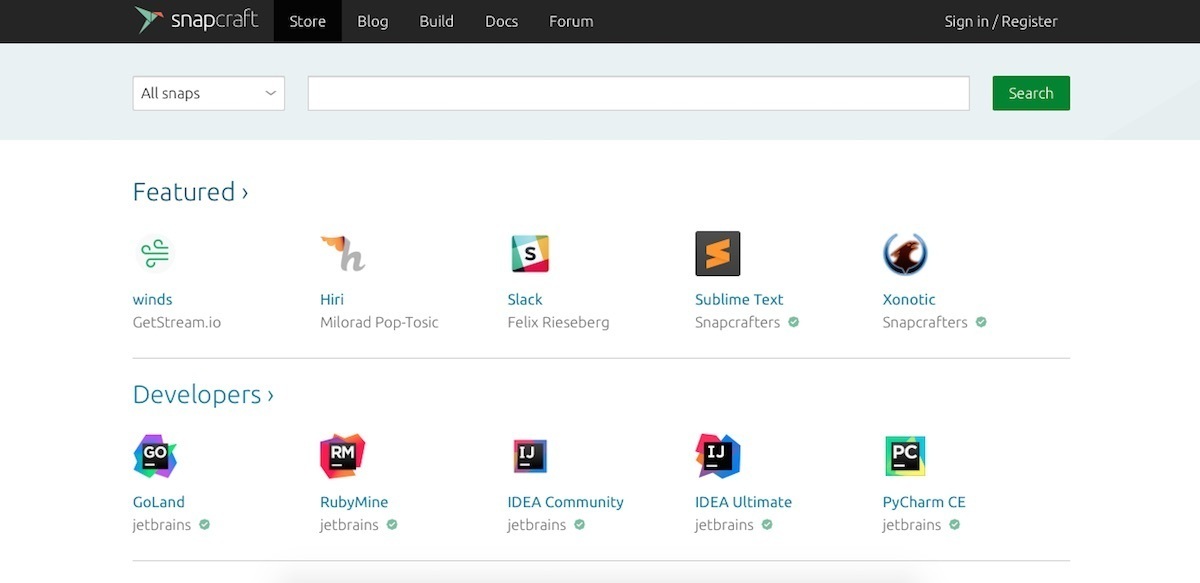
Task: Click verified badge under IDEA Ultimate jetbrains
Action: tap(767, 524)
